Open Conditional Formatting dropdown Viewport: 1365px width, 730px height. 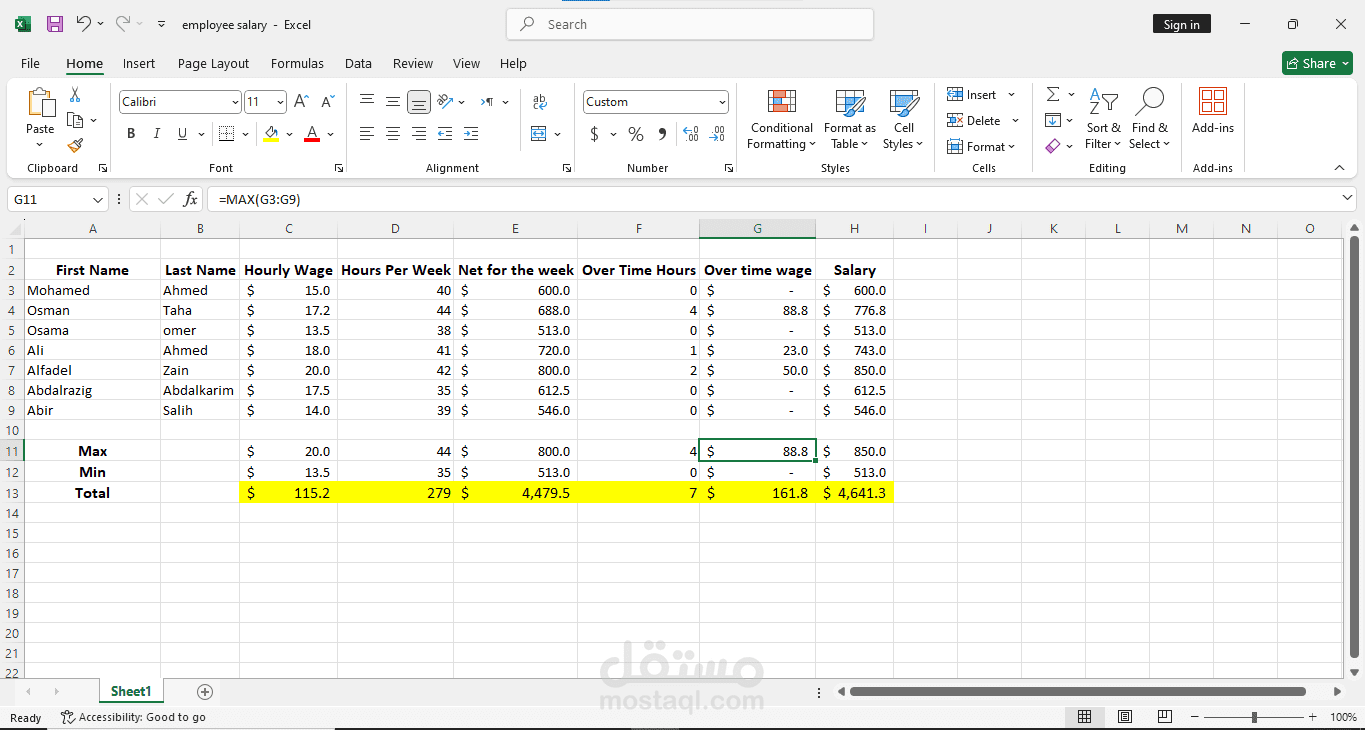[x=782, y=119]
